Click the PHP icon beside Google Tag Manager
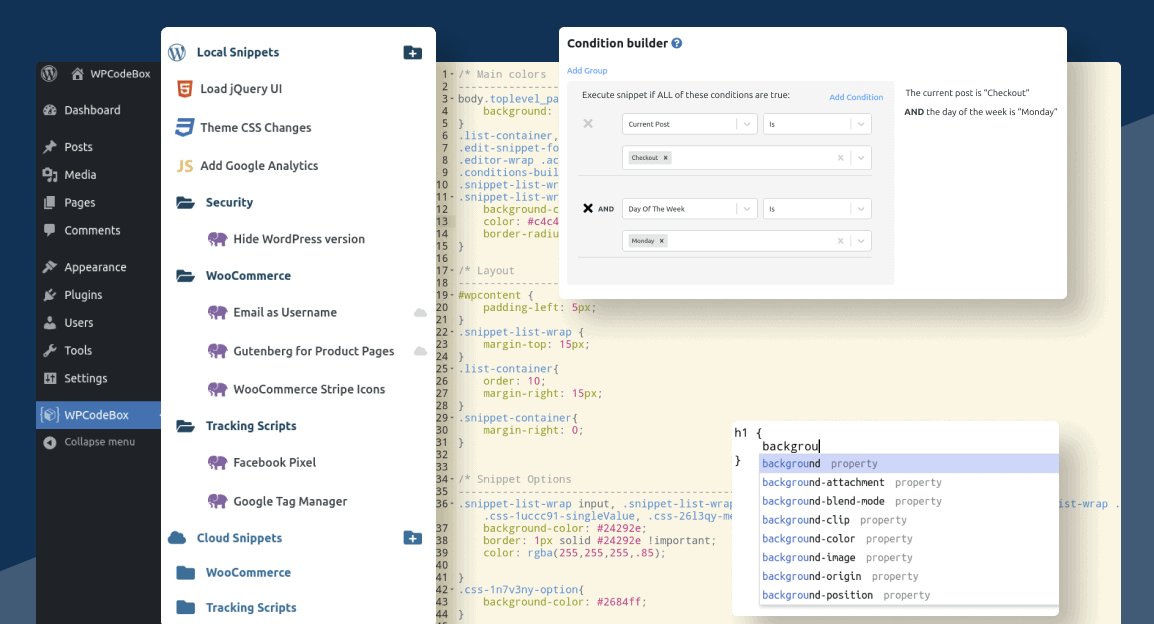The width and height of the screenshot is (1154, 624). click(217, 502)
